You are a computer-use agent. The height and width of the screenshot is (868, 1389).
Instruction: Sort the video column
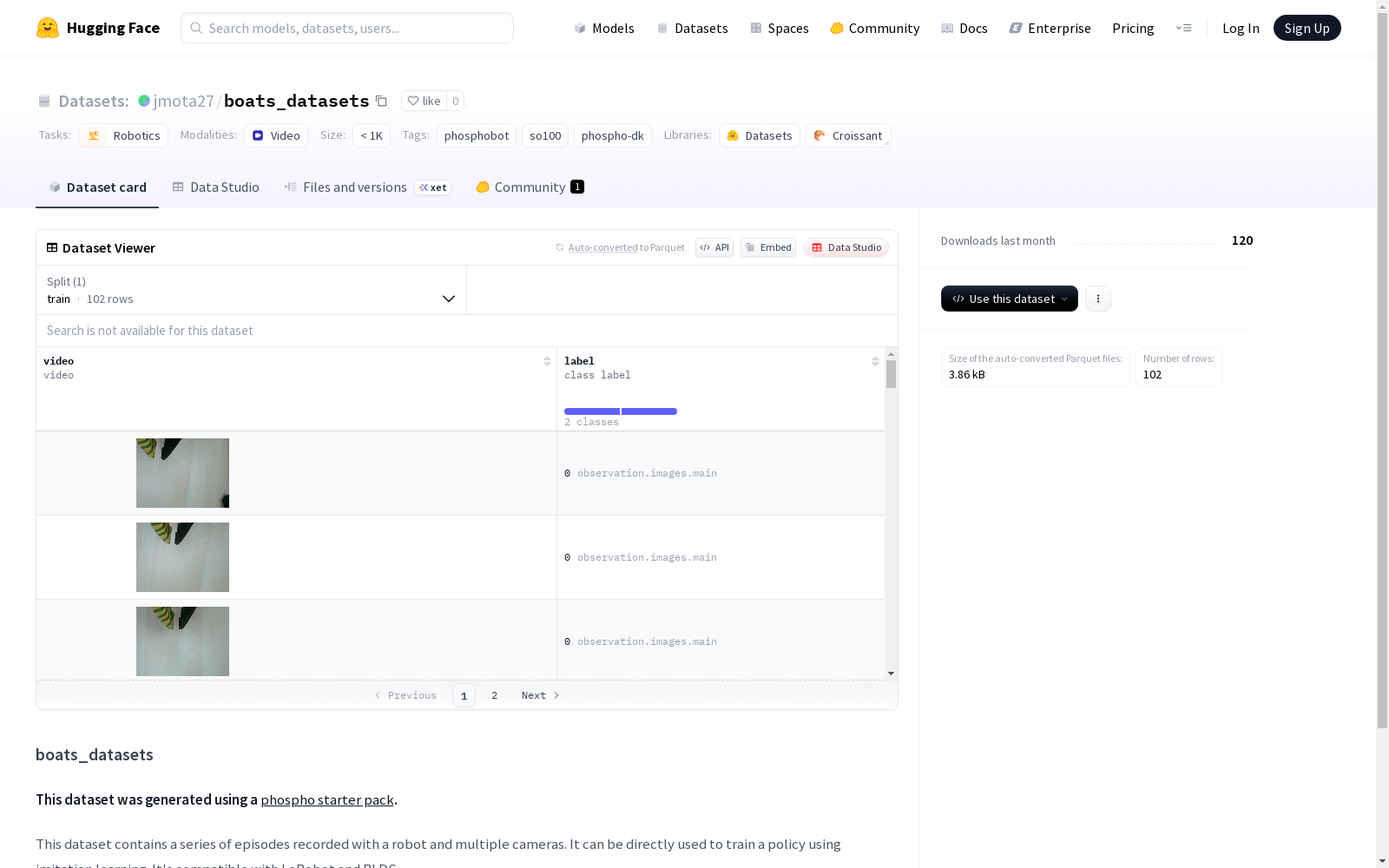click(547, 361)
